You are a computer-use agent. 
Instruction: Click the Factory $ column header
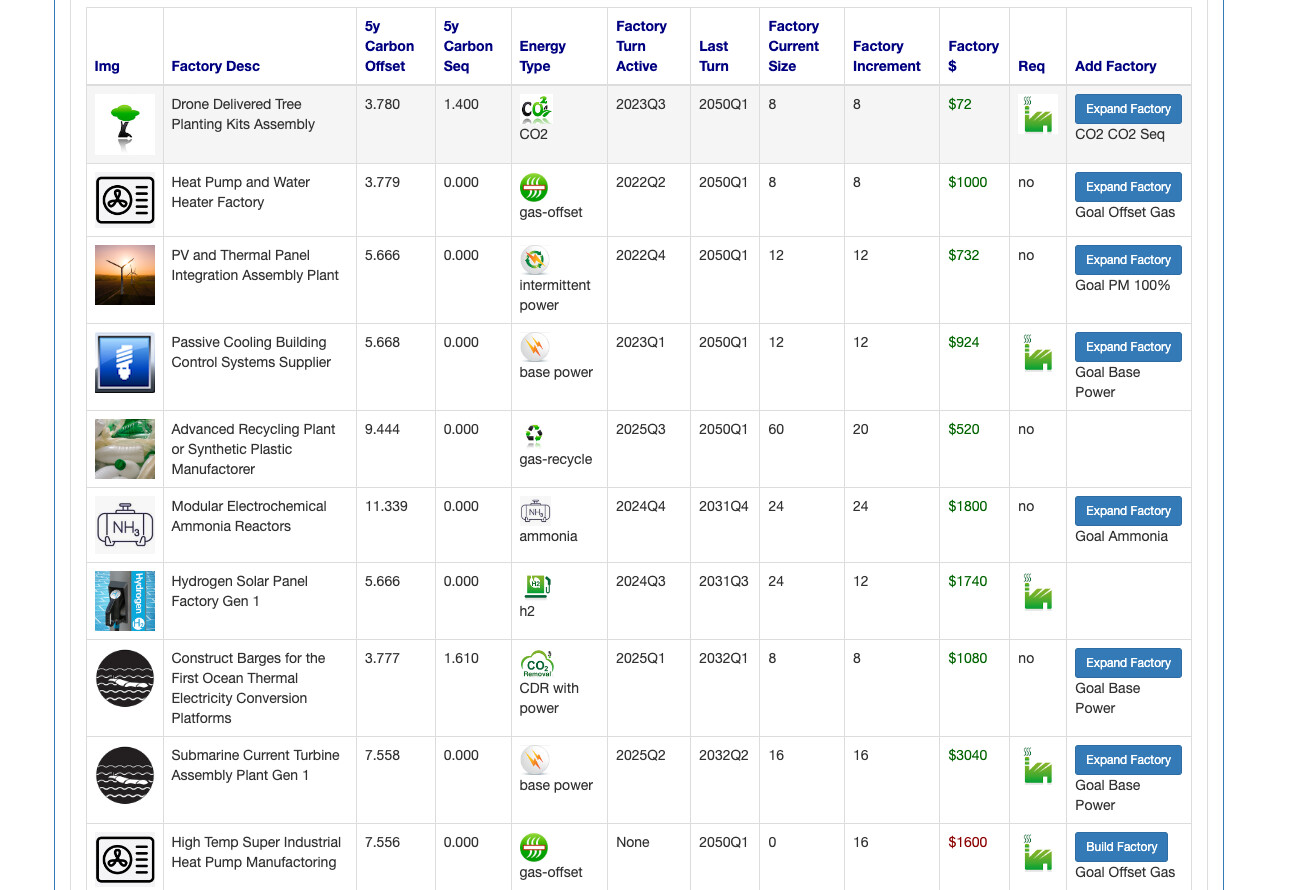973,56
